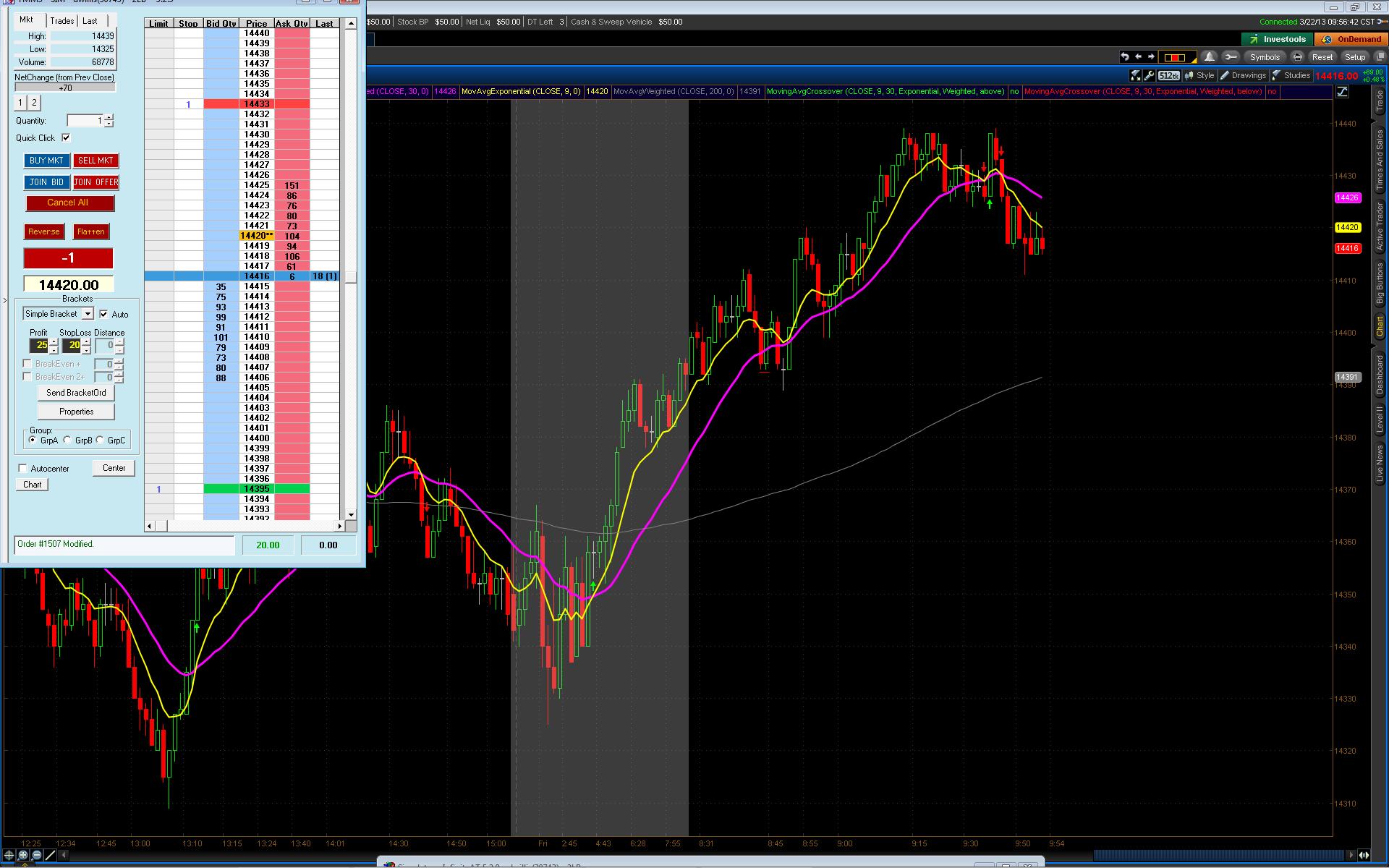1389x868 pixels.
Task: Open the Style menu for the chart
Action: coord(1199,75)
